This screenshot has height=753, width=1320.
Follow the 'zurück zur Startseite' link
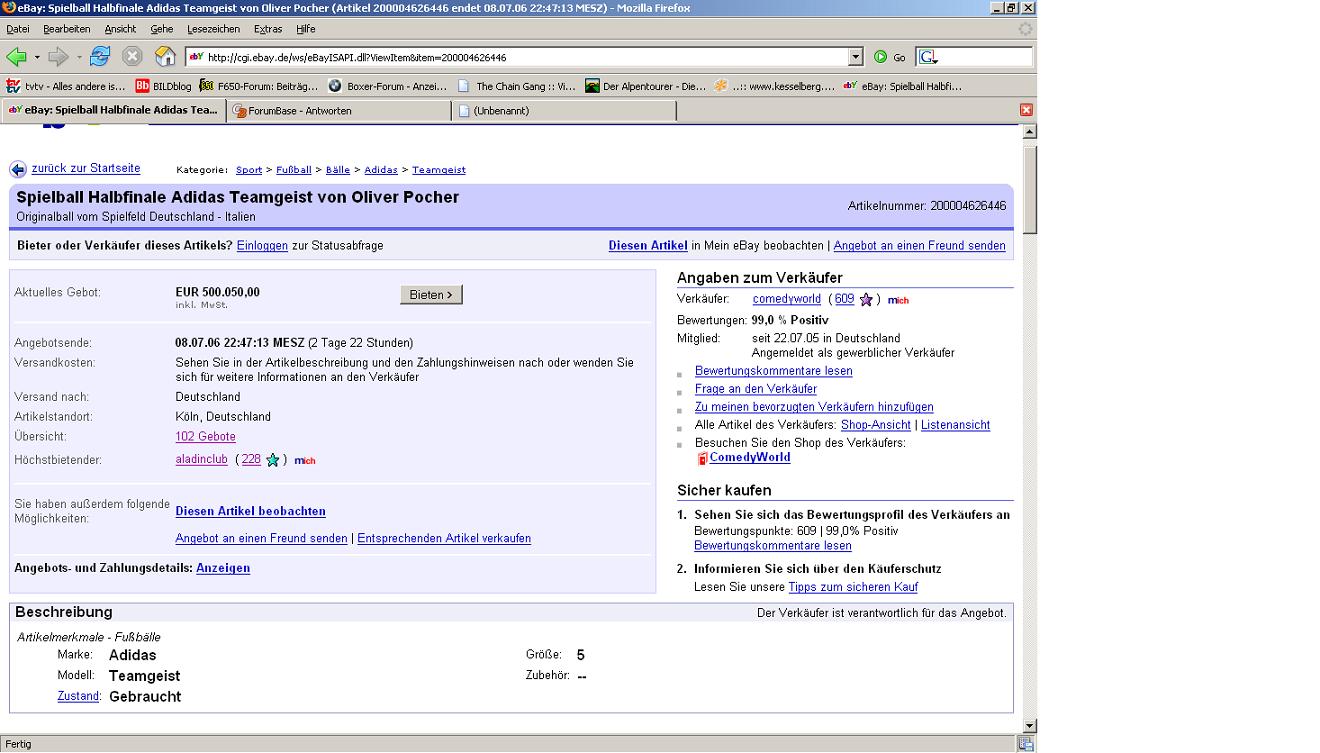86,168
